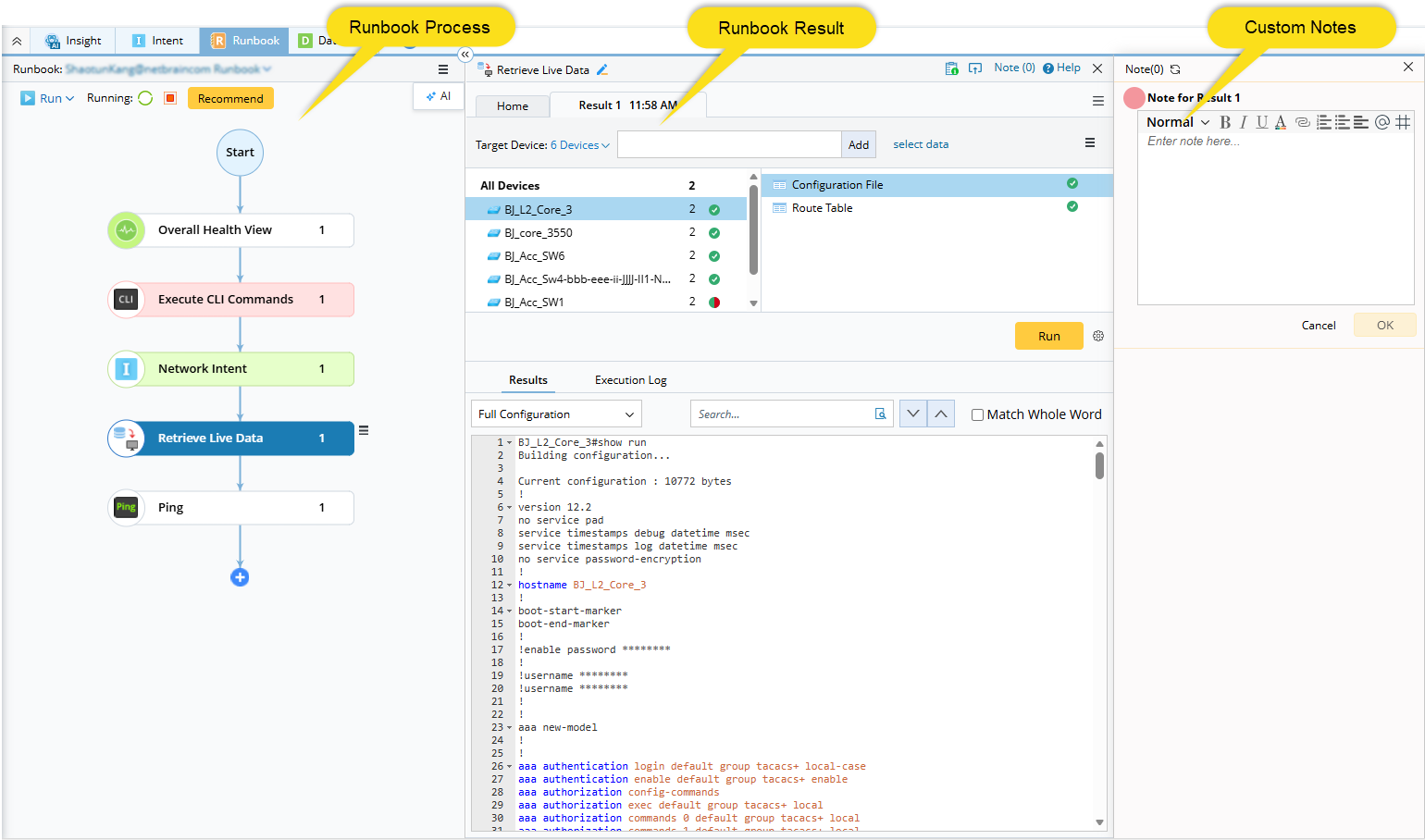The image size is (1425, 840).
Task: Click the select data link
Action: tap(920, 144)
